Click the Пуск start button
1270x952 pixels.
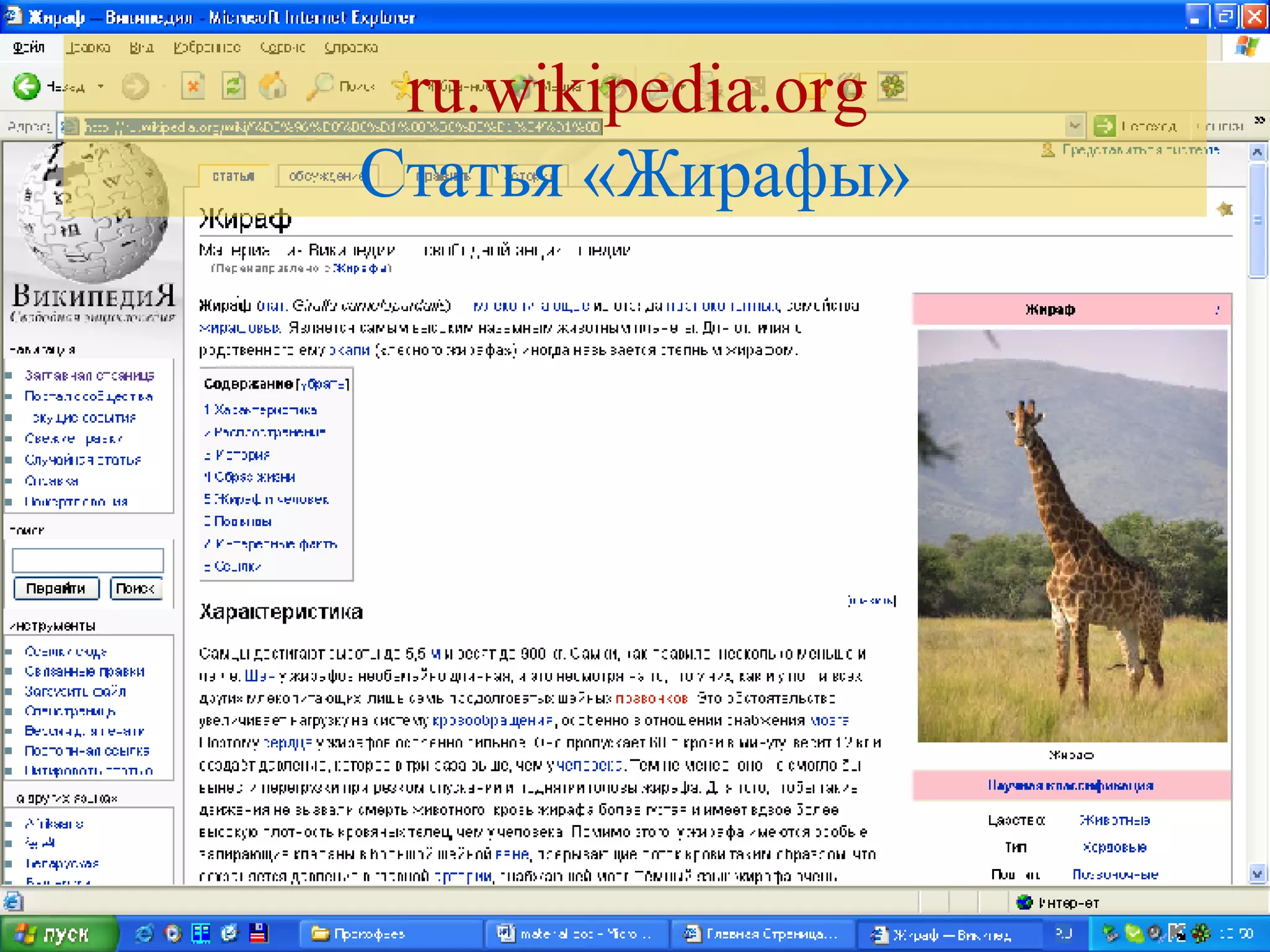(59, 933)
